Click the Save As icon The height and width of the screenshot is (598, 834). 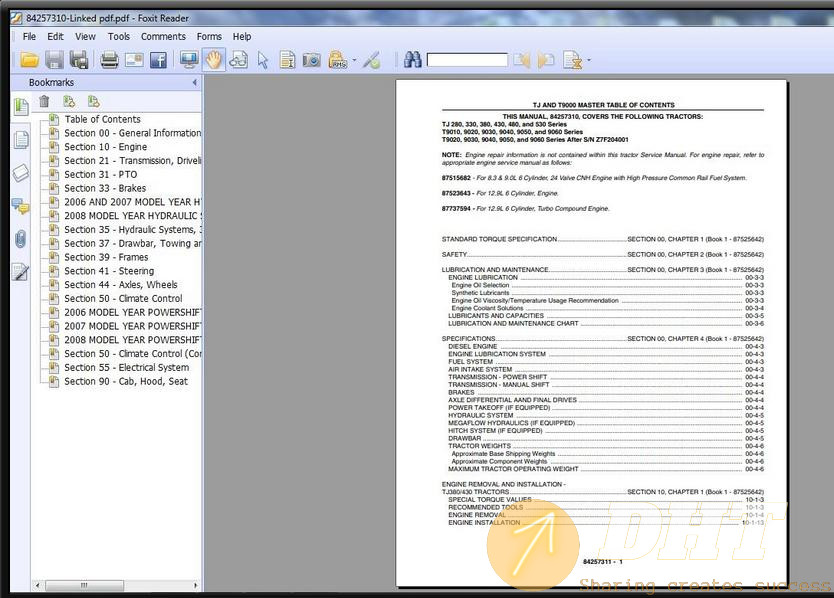coord(79,60)
